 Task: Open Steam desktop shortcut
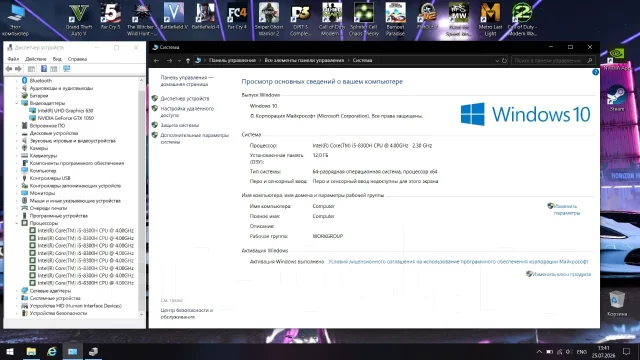(x=617, y=99)
